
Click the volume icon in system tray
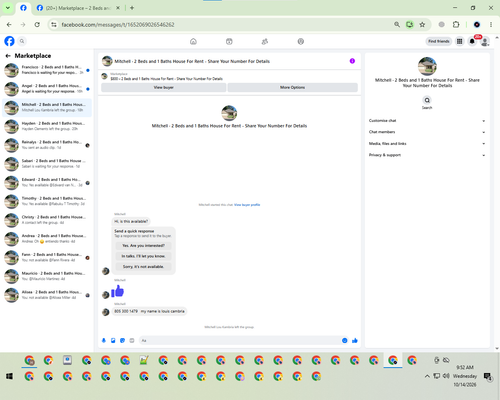[x=446, y=376]
